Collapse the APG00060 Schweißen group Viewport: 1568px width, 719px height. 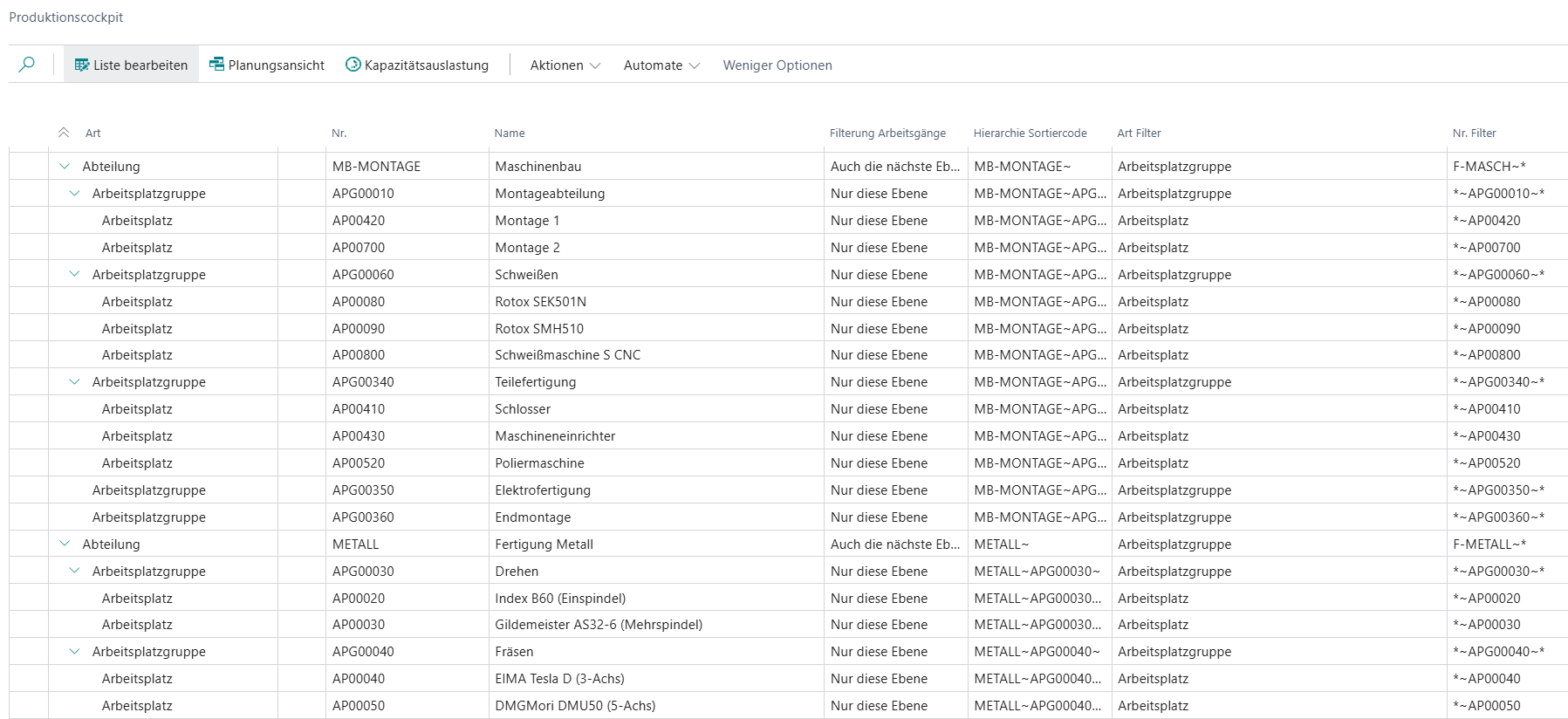click(x=74, y=274)
